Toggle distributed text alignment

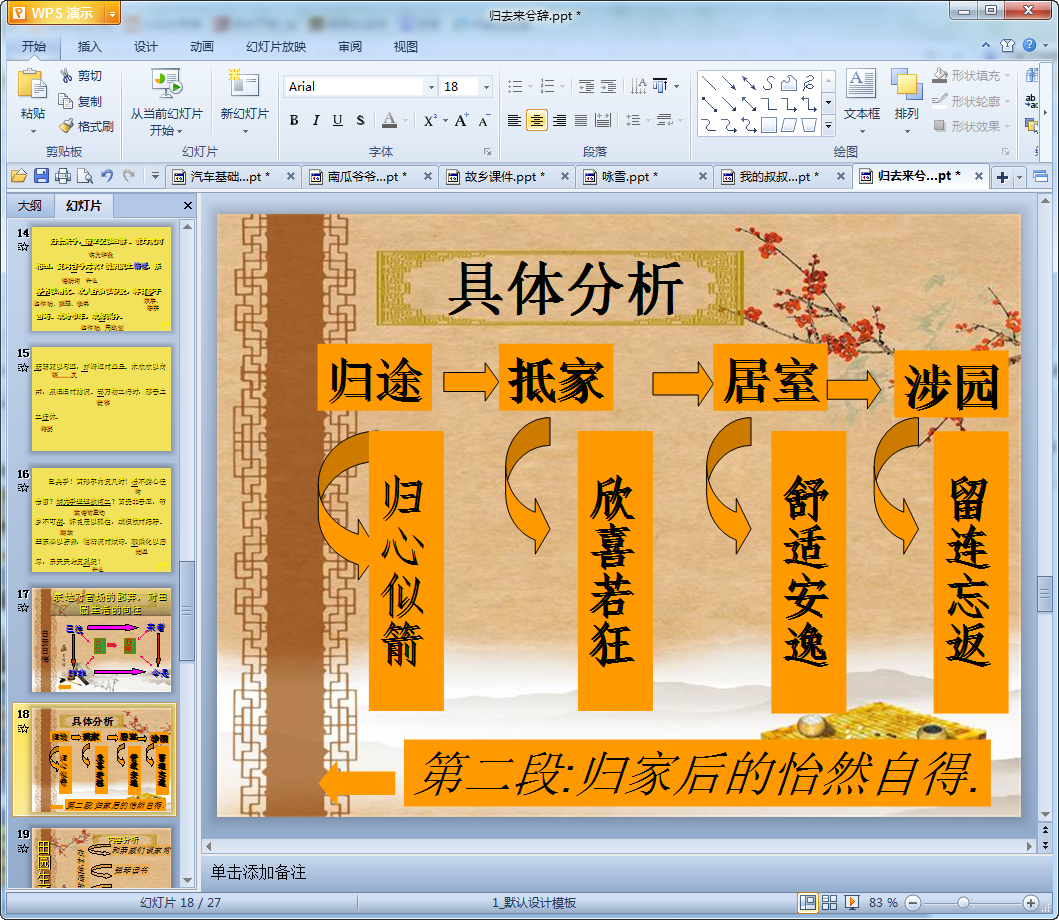coord(603,120)
